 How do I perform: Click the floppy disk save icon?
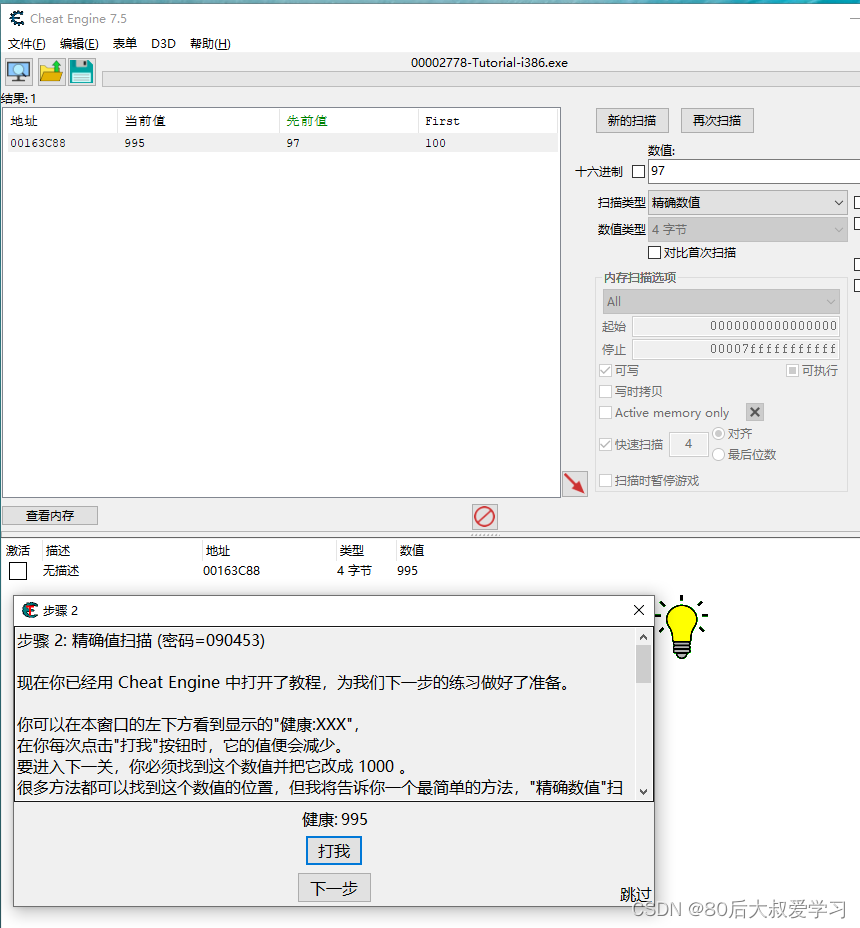[x=82, y=72]
